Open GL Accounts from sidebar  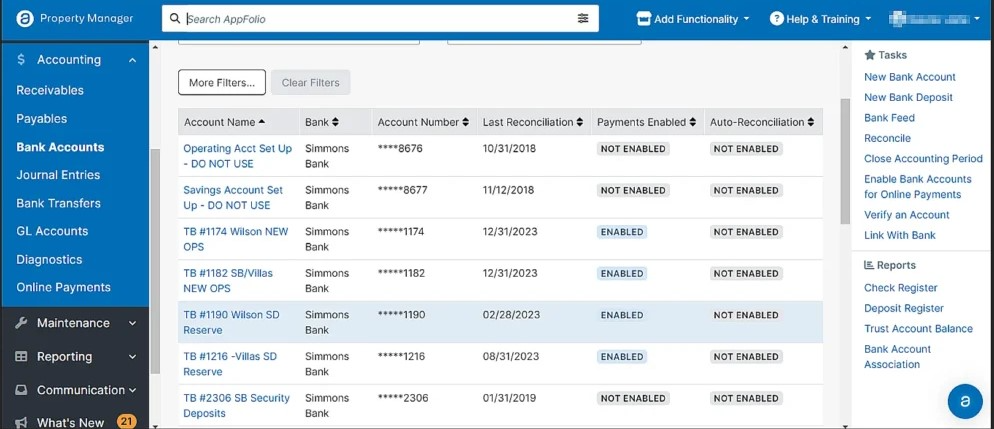coord(52,231)
